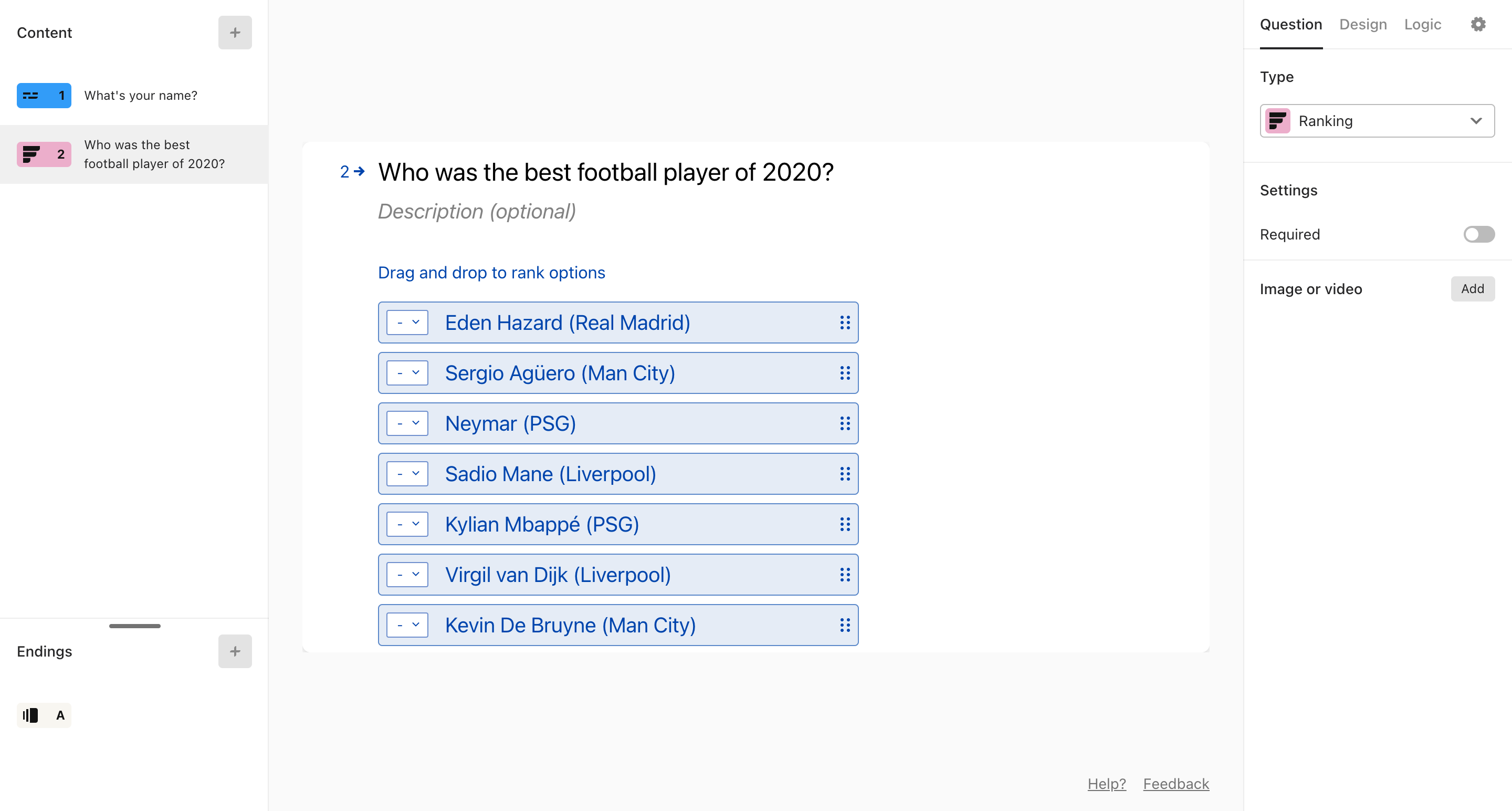Grab the drag handle for Neymar (PSG)
The height and width of the screenshot is (811, 1512).
845,423
